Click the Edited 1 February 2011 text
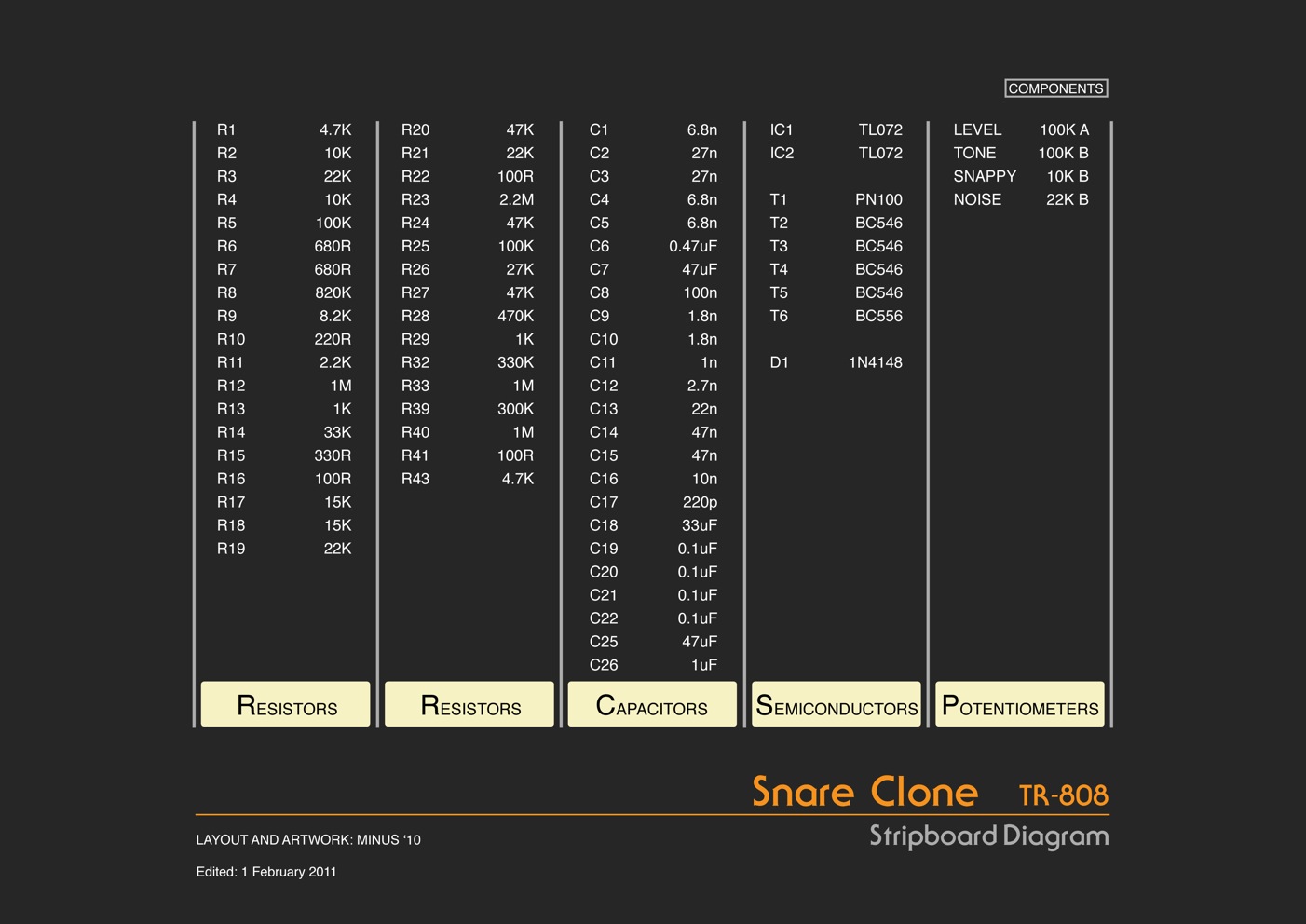This screenshot has height=924, width=1306. point(266,872)
